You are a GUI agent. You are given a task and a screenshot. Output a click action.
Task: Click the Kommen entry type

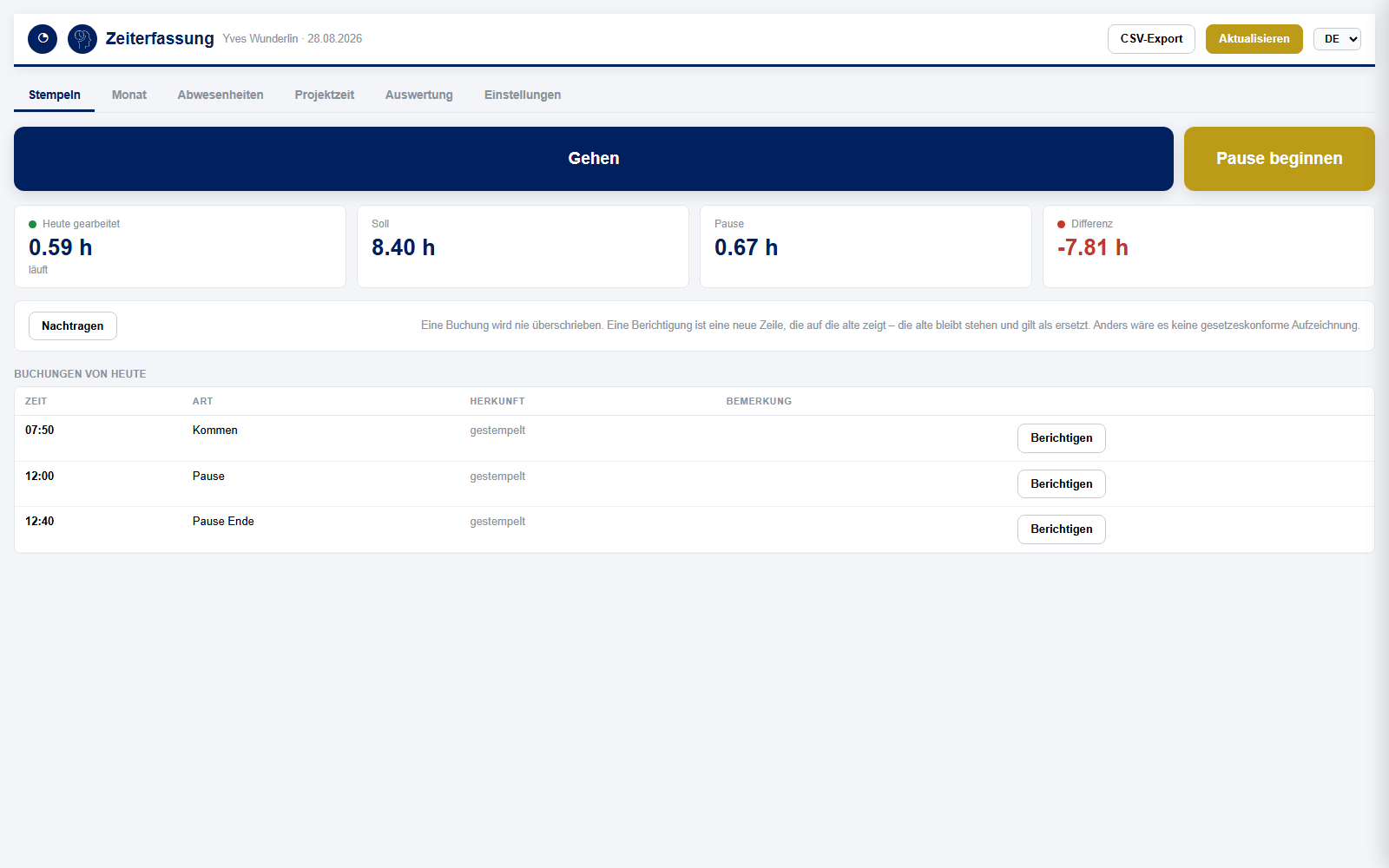pos(215,431)
